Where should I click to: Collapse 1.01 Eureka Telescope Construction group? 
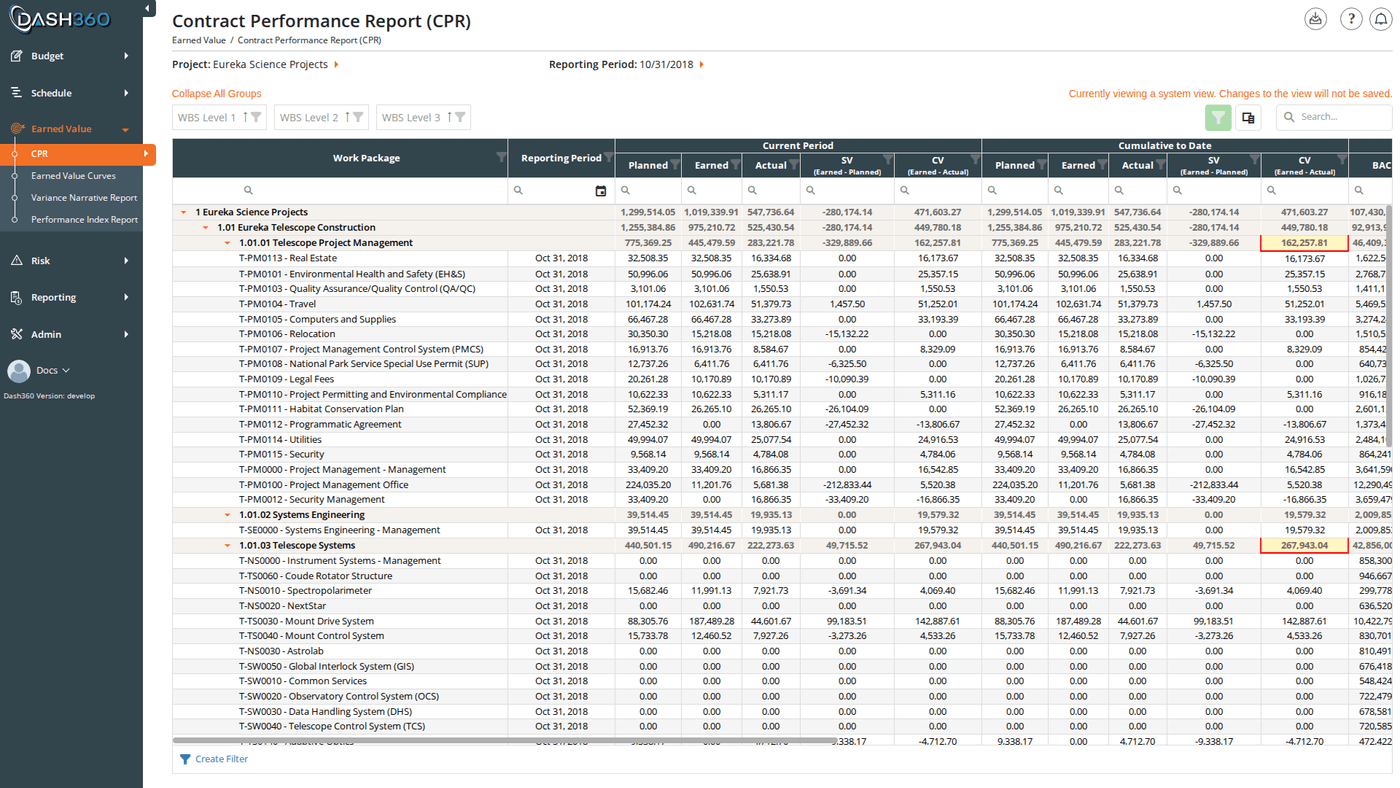205,228
